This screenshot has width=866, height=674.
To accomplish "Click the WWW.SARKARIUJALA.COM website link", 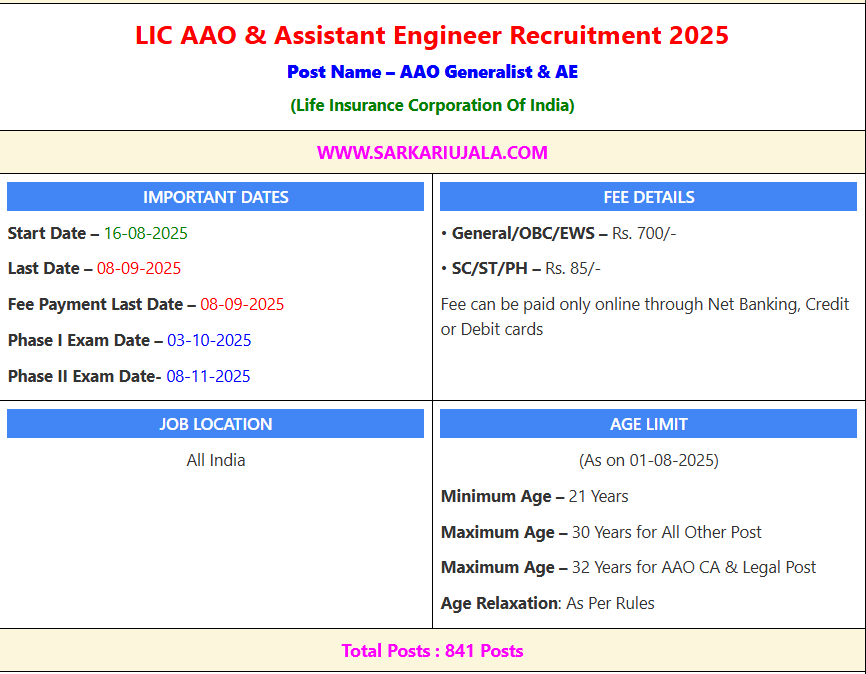I will click(x=432, y=153).
